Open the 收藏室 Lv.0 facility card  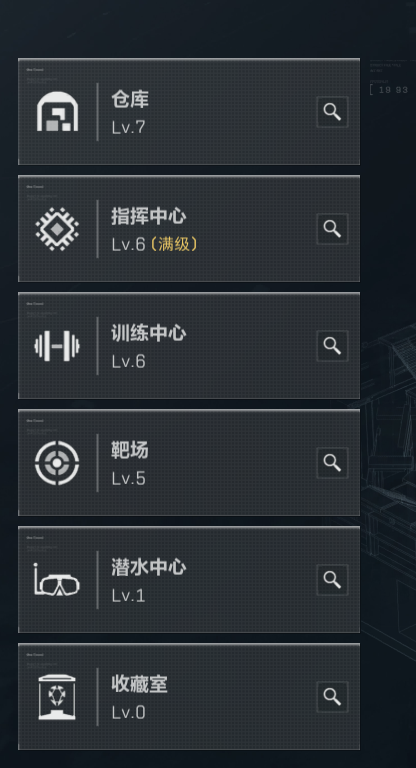tap(189, 697)
